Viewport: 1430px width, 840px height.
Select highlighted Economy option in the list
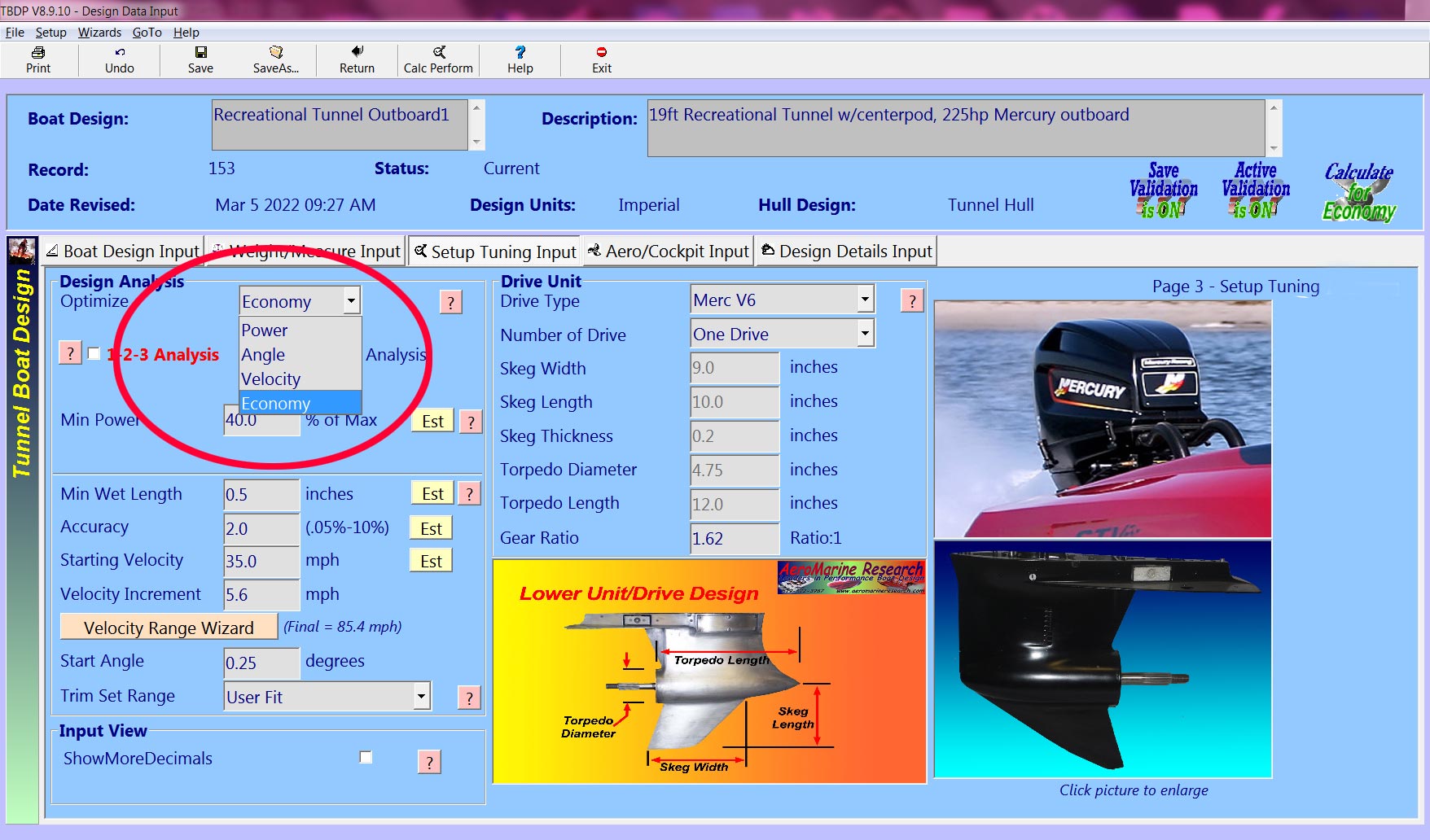pyautogui.click(x=300, y=403)
